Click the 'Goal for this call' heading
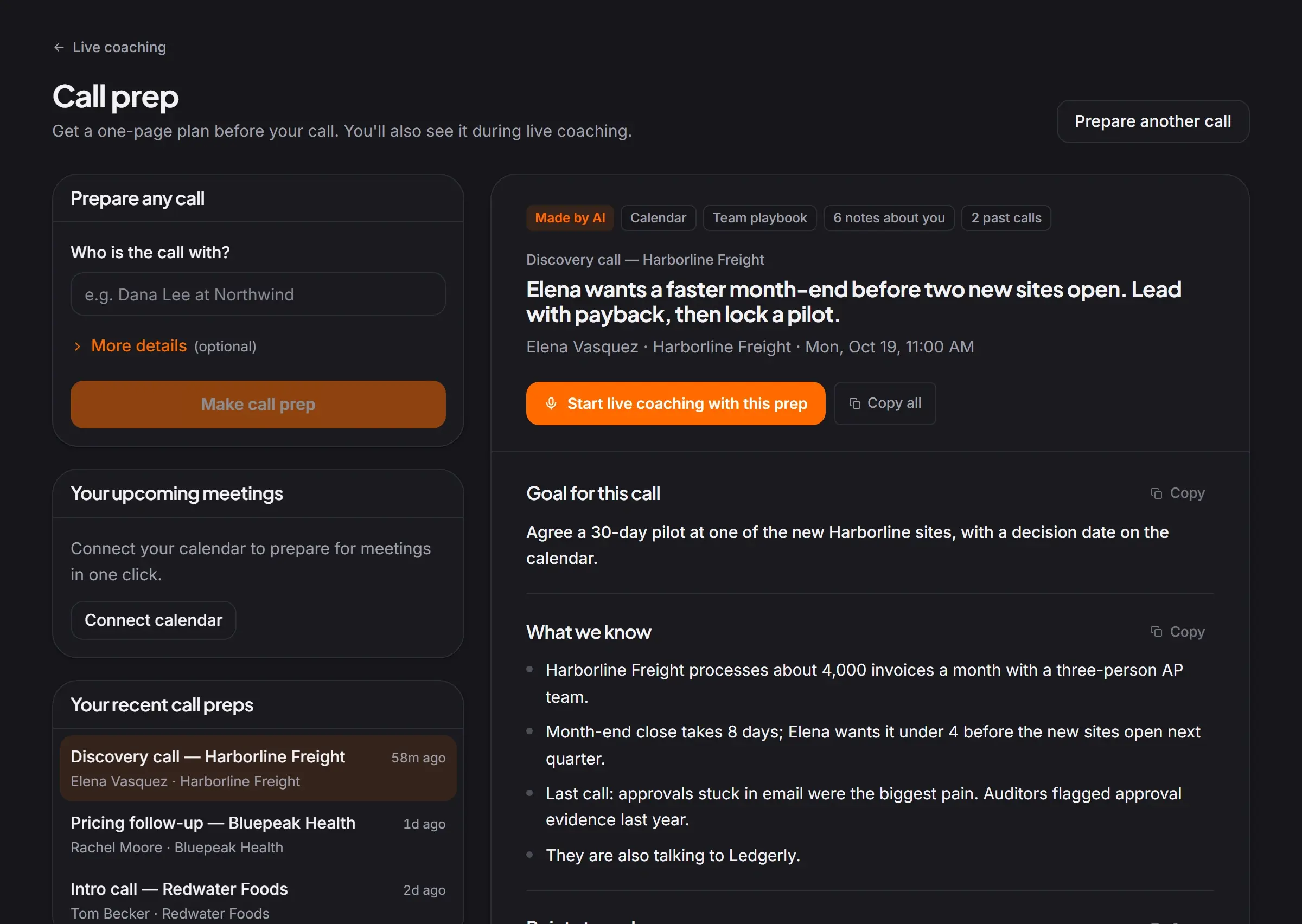This screenshot has width=1302, height=924. point(593,493)
